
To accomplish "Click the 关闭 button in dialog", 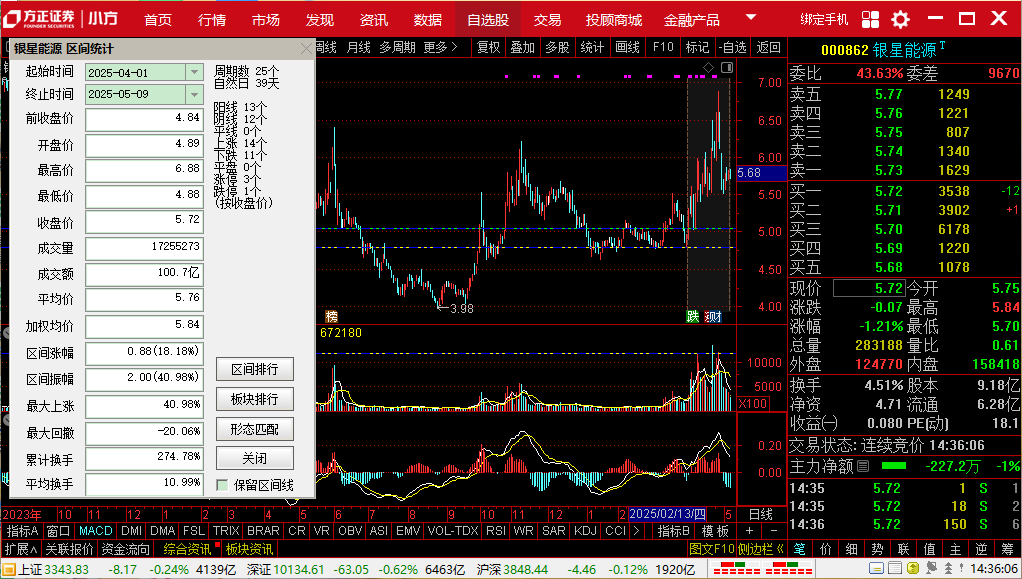I will tap(255, 458).
